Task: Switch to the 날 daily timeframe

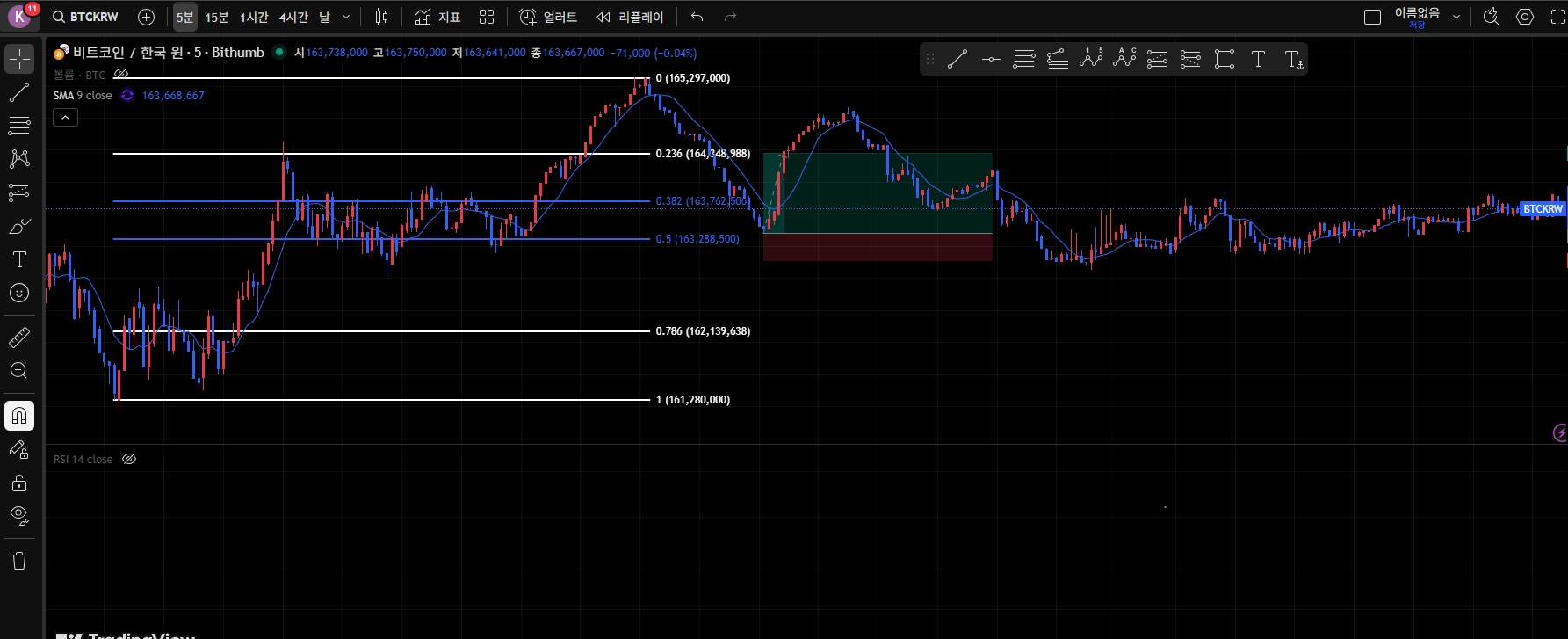Action: [x=324, y=17]
